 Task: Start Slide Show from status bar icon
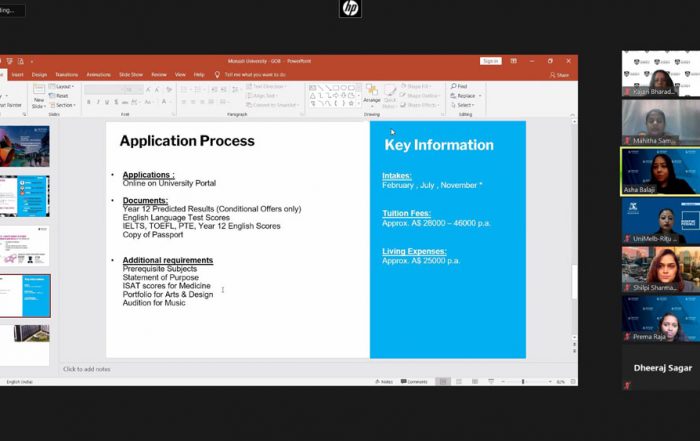[491, 382]
